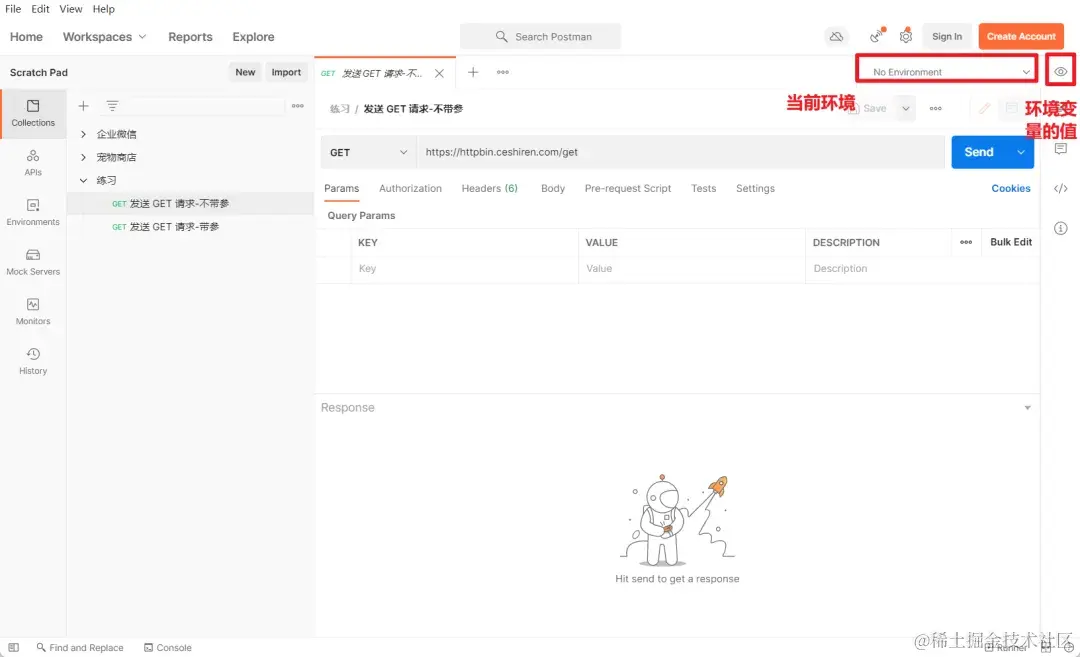Click Find and Replace in status bar
This screenshot has width=1080, height=657.
[80, 647]
